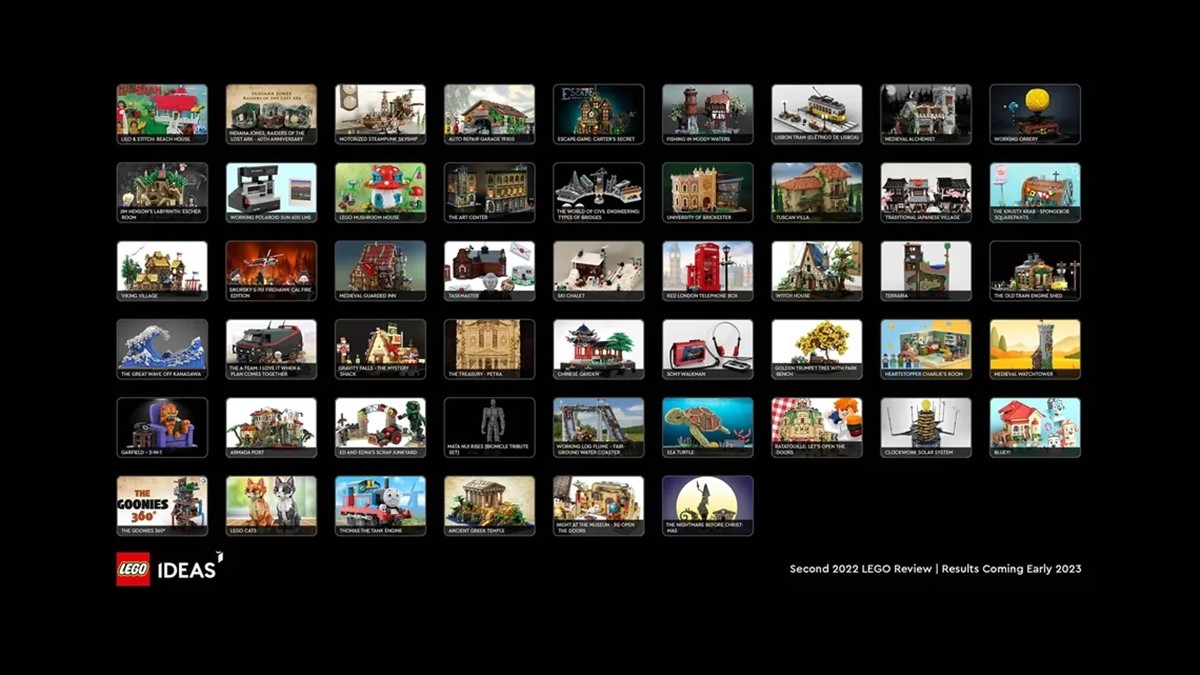The image size is (1200, 675).
Task: Open the Sea Turtle thumbnail
Action: click(708, 428)
